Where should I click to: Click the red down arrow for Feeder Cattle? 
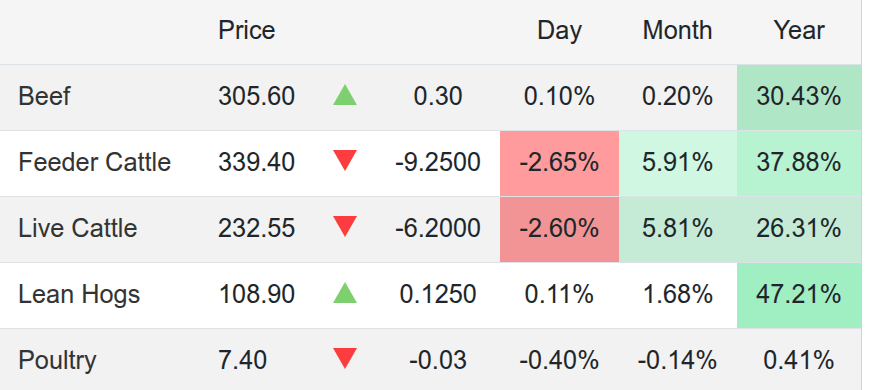pos(345,161)
